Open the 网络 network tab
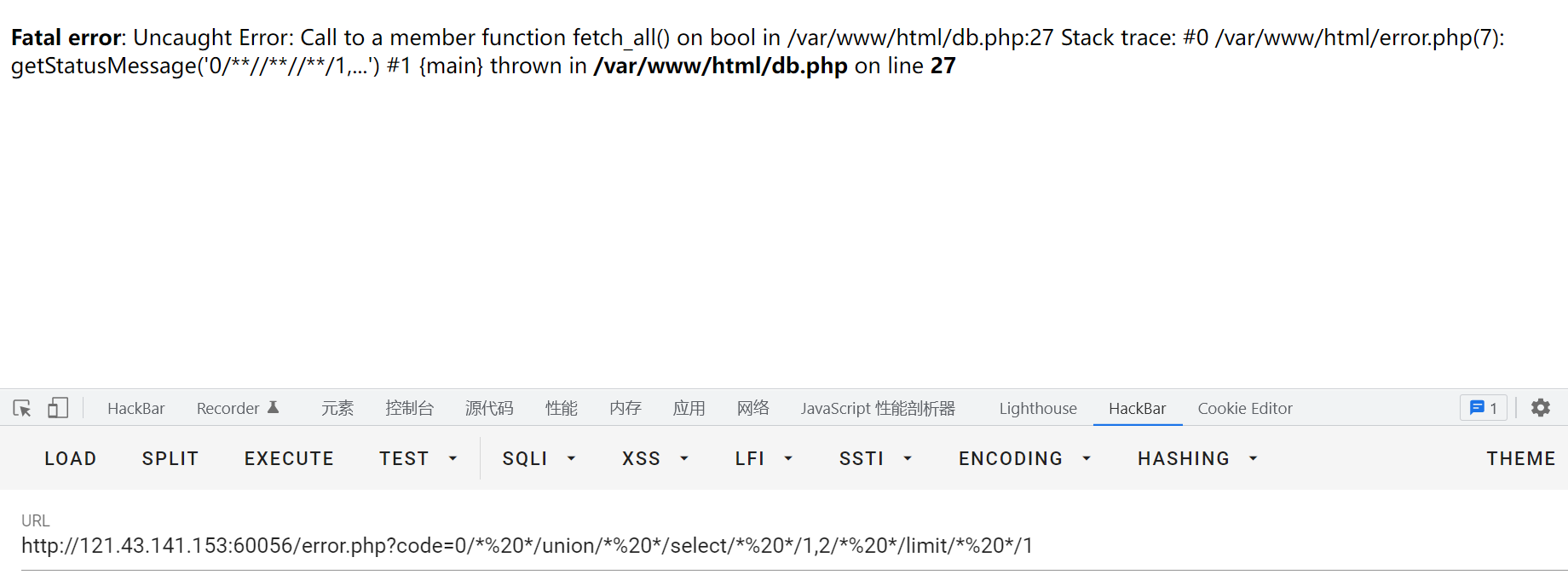1568x586 pixels. point(753,409)
